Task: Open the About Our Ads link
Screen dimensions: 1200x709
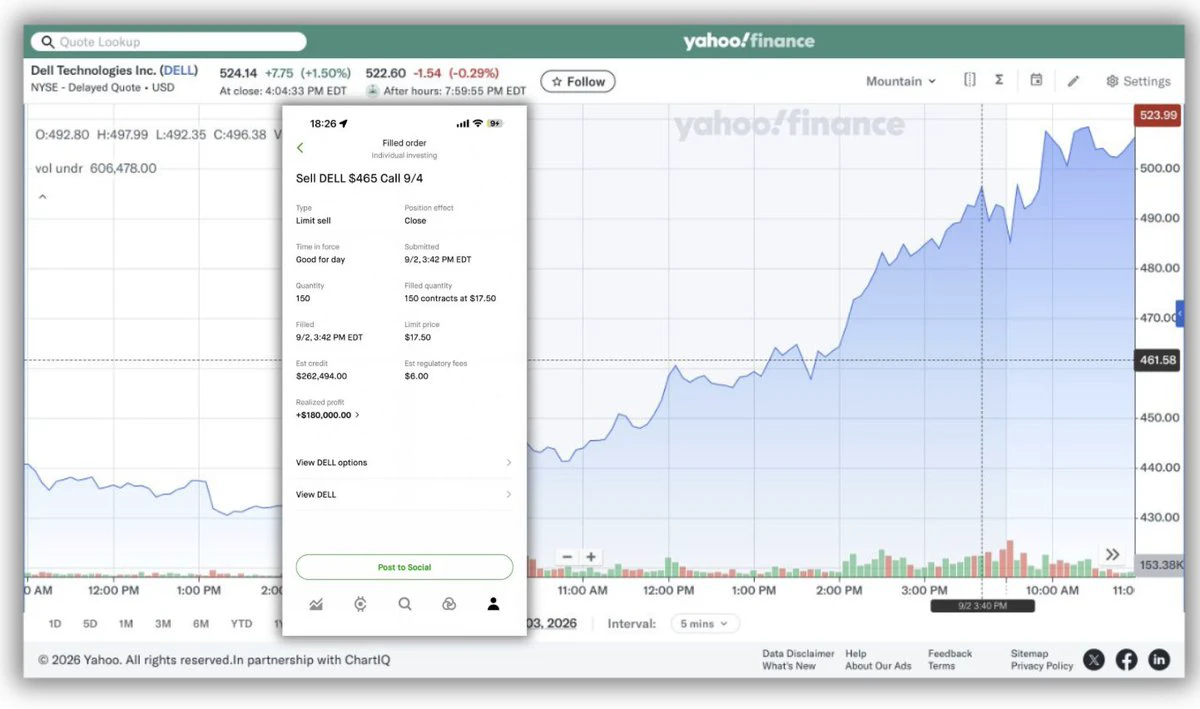Action: 878,666
